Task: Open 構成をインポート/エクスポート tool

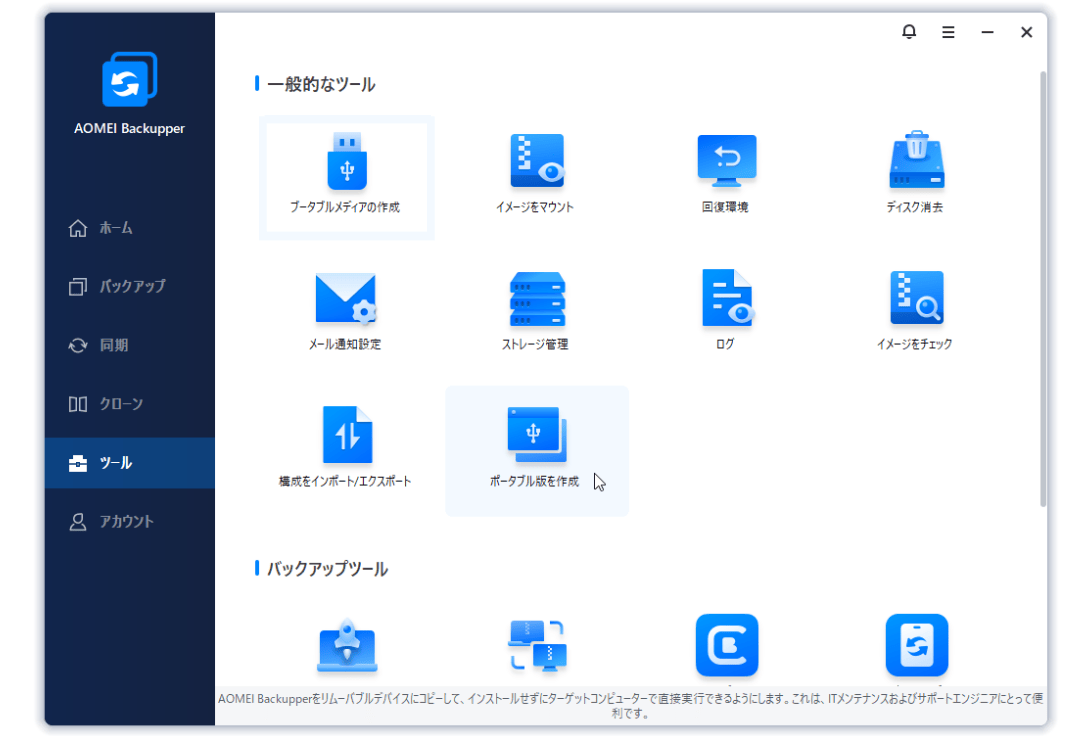Action: pyautogui.click(x=345, y=449)
